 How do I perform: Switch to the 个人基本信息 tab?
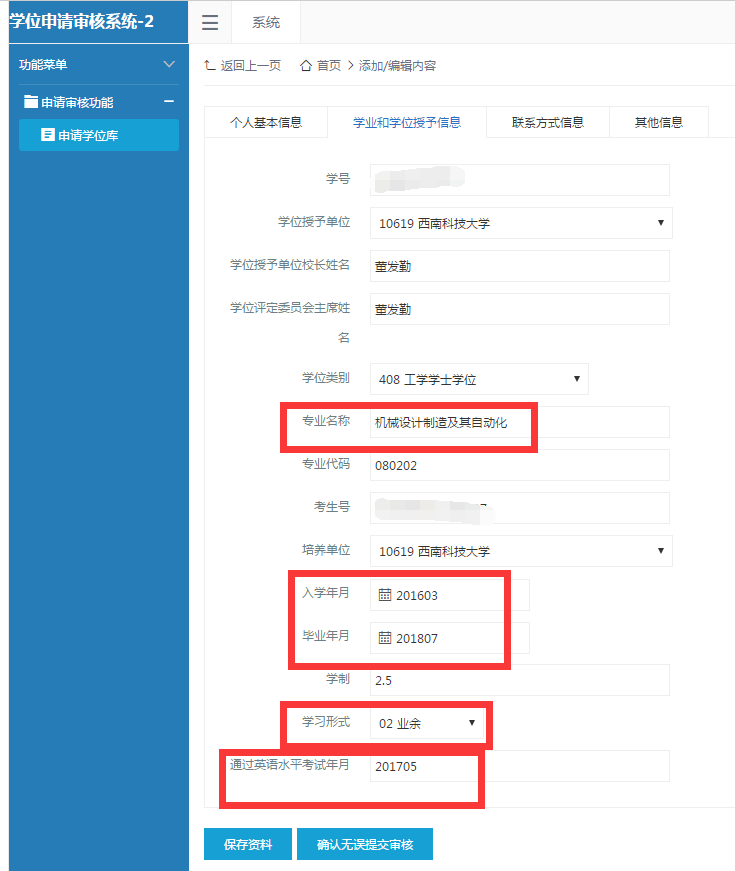265,123
